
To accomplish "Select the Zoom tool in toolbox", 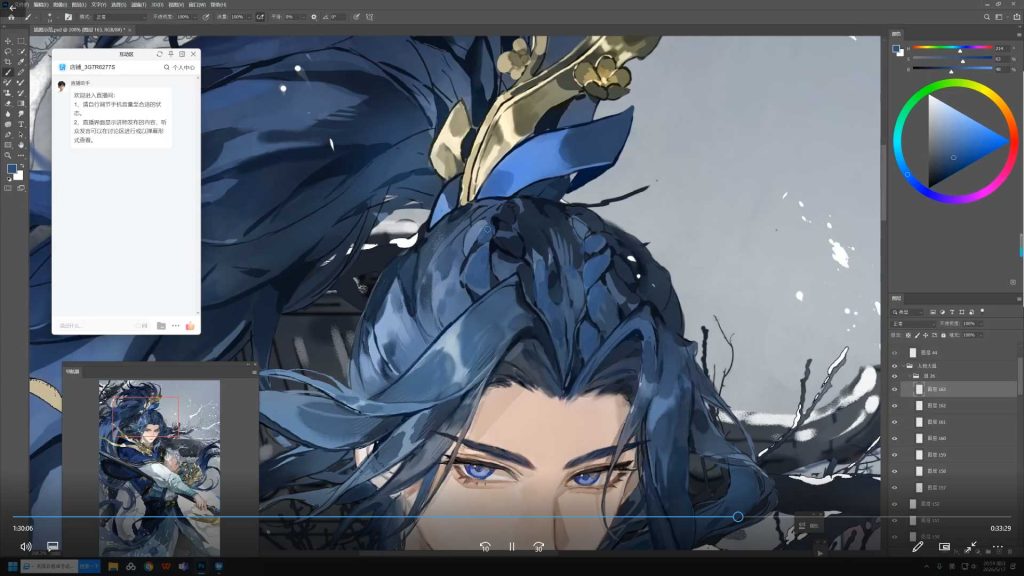I will click(8, 155).
